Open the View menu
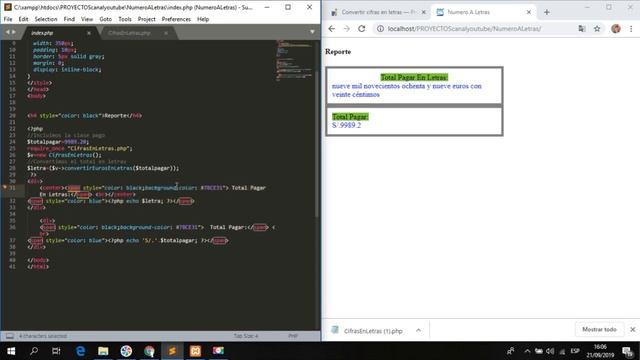The height and width of the screenshot is (360, 640). coord(87,19)
